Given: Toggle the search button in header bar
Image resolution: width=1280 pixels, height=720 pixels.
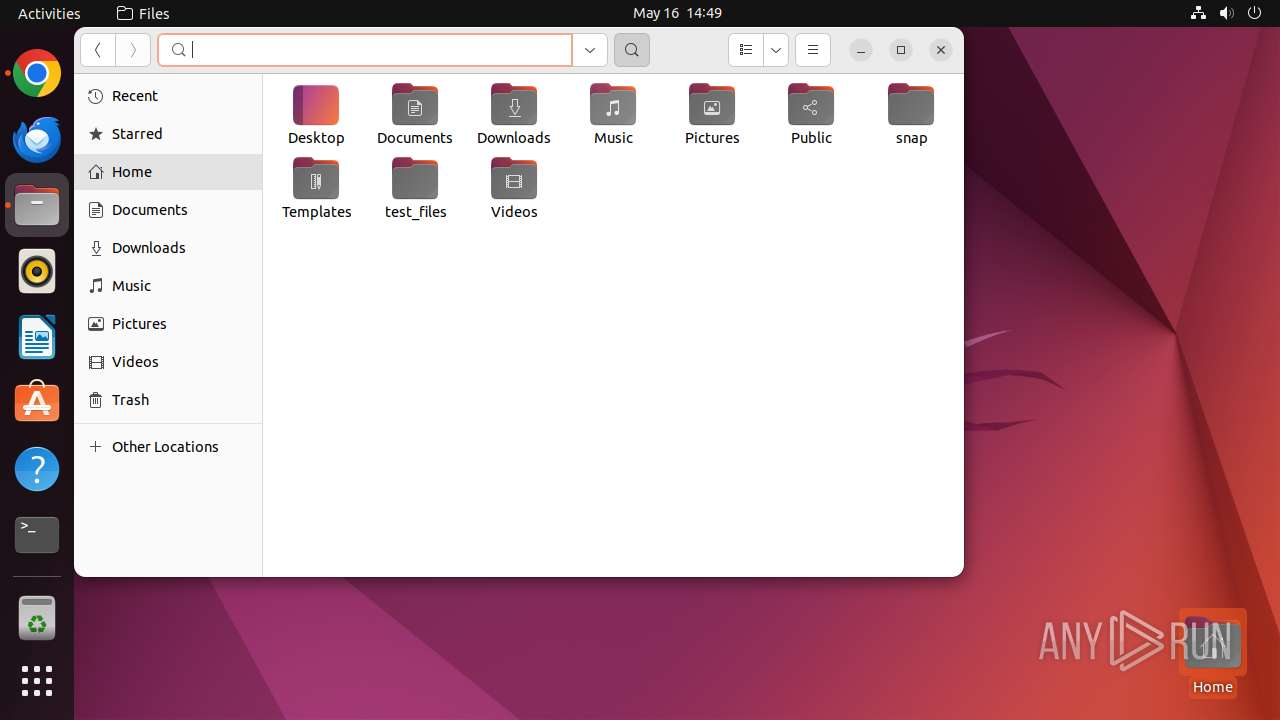Looking at the screenshot, I should point(632,50).
